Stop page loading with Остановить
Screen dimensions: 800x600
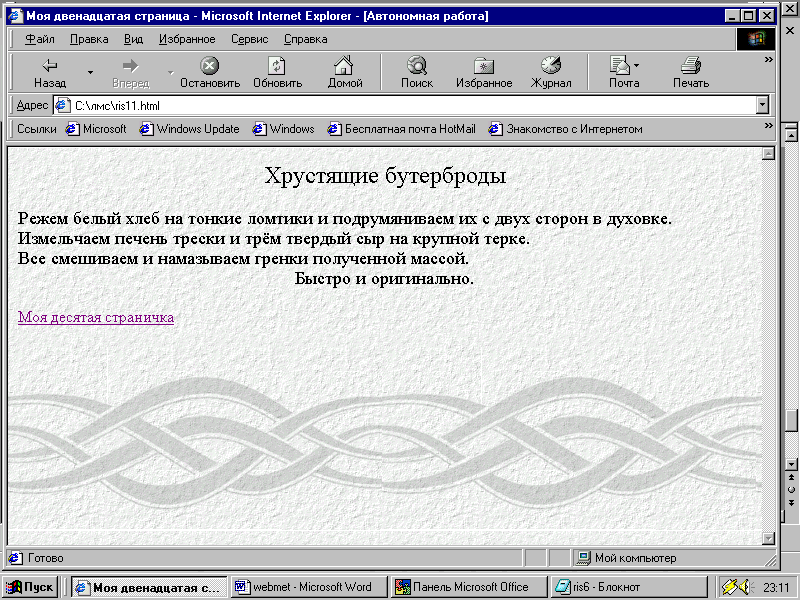click(210, 72)
